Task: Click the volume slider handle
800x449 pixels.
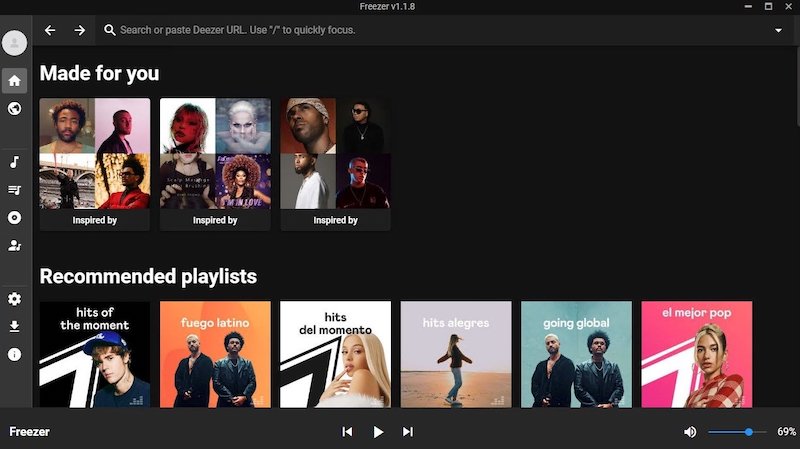Action: [749, 432]
